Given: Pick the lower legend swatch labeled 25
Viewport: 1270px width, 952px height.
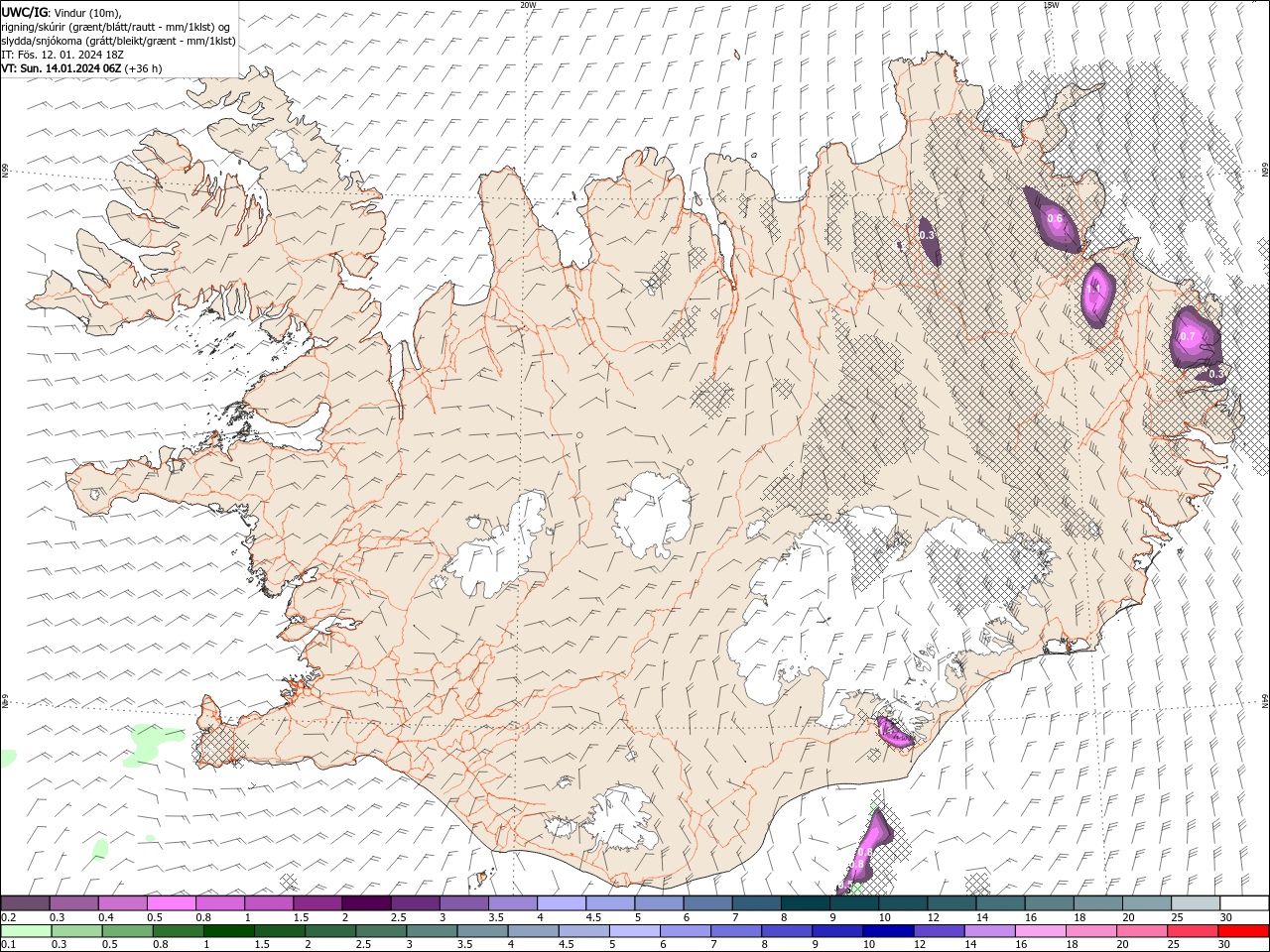Looking at the screenshot, I should pos(1192,931).
